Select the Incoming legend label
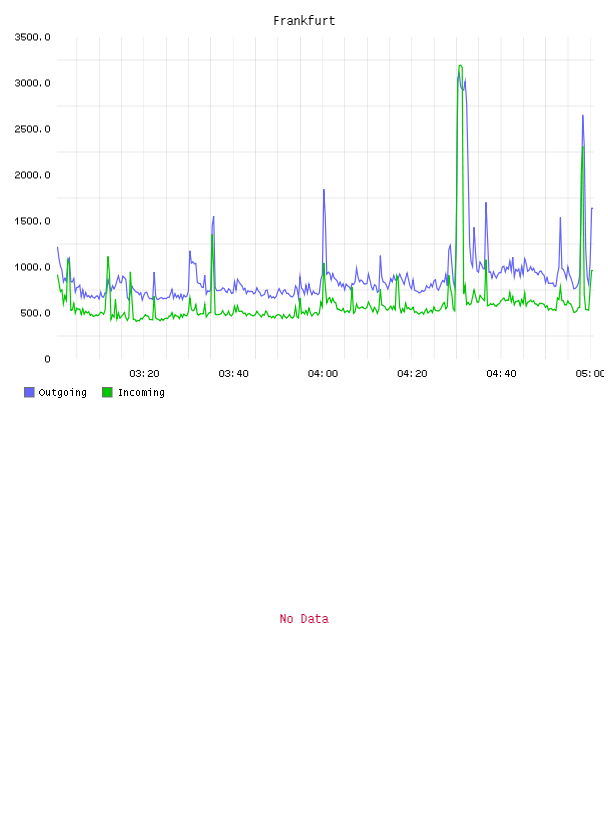This screenshot has width=608, height=816. tap(141, 392)
